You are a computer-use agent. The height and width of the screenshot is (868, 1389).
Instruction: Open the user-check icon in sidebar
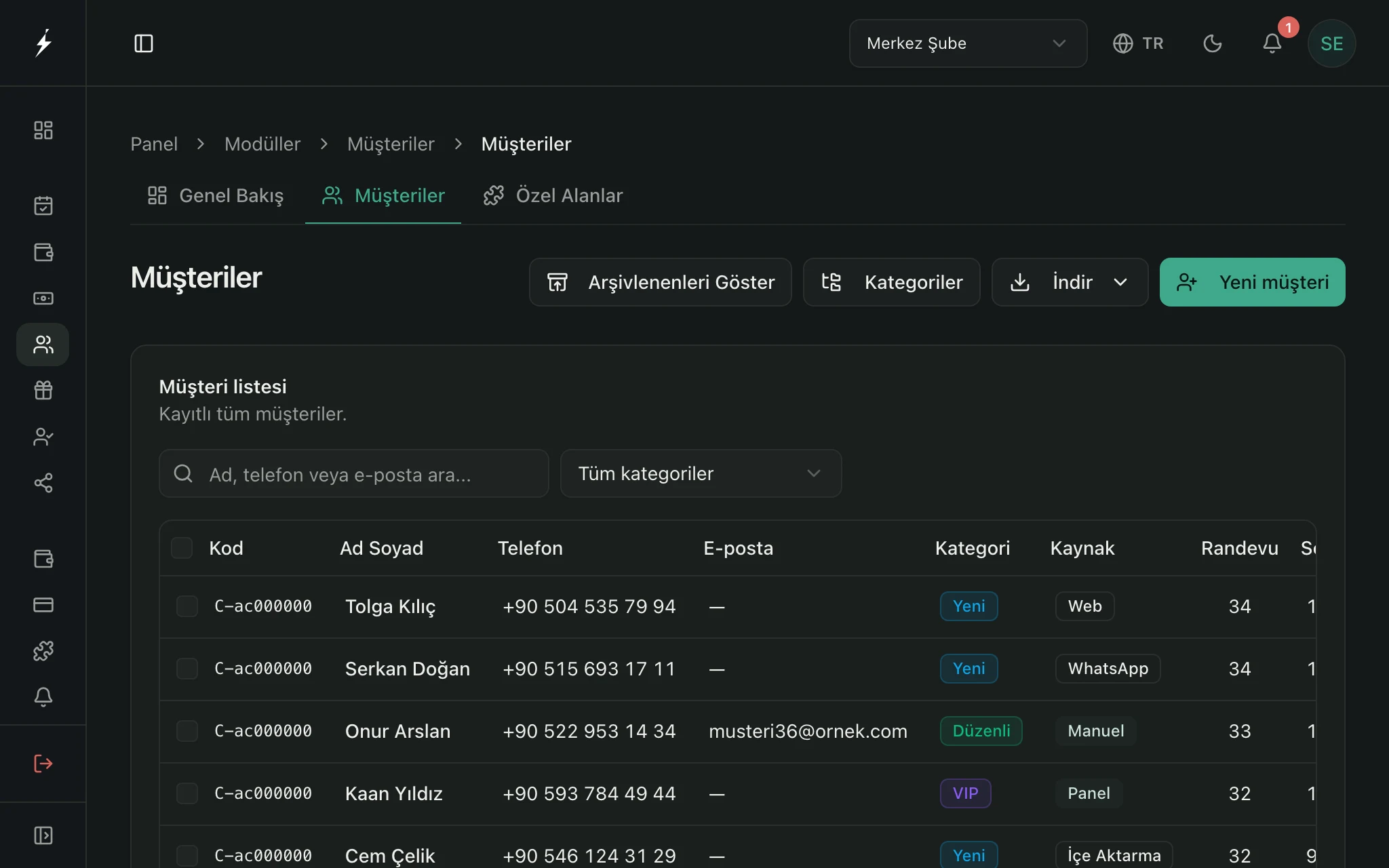(43, 437)
